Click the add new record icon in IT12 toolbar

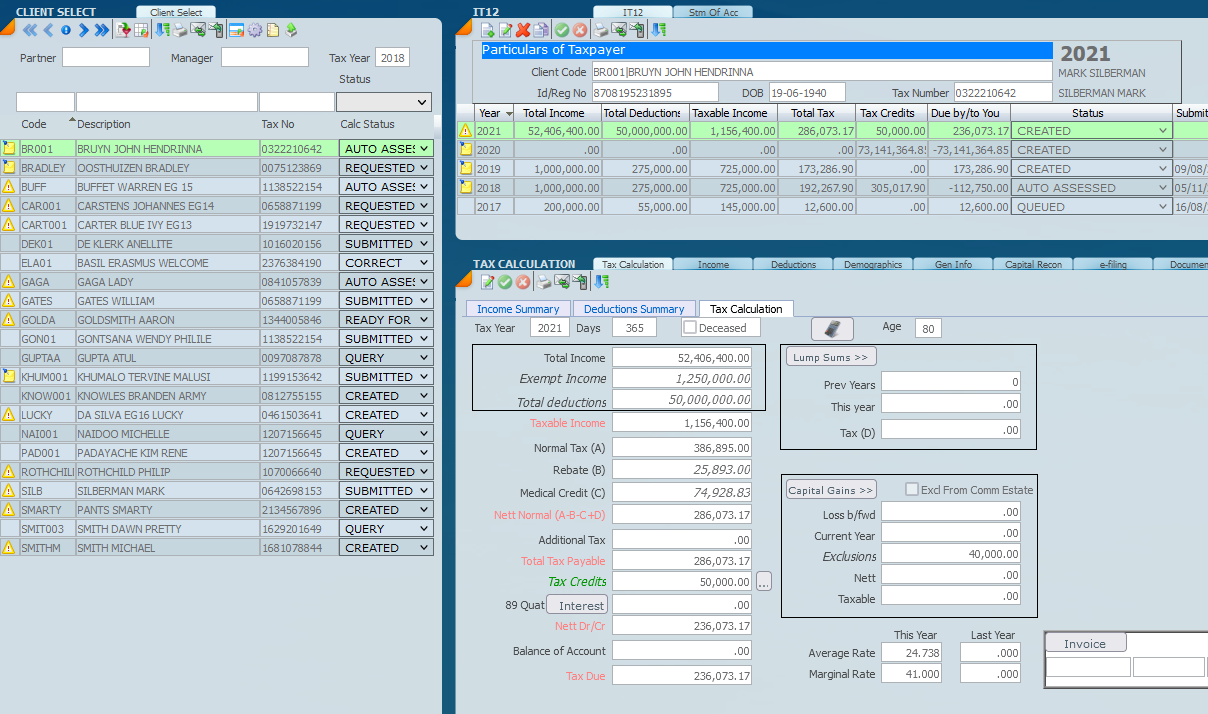(x=488, y=30)
